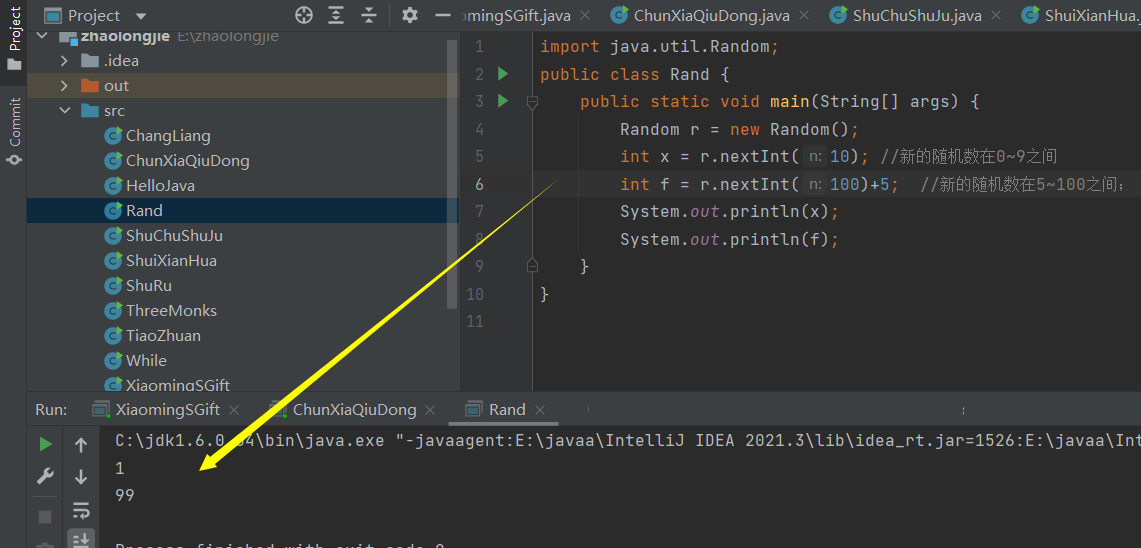Image resolution: width=1141 pixels, height=548 pixels.
Task: Click the Stop square button in Run panel
Action: 45,517
